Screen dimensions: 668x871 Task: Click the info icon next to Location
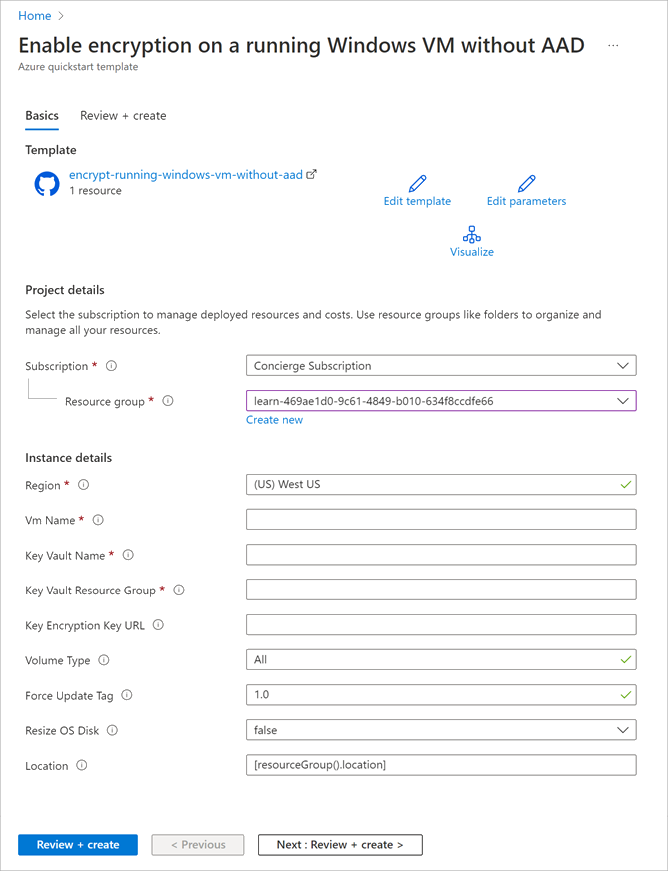coord(82,765)
